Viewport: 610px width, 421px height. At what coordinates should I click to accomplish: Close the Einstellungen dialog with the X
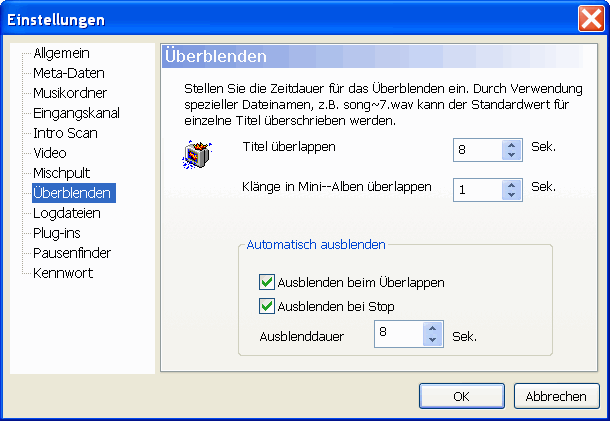(x=590, y=19)
